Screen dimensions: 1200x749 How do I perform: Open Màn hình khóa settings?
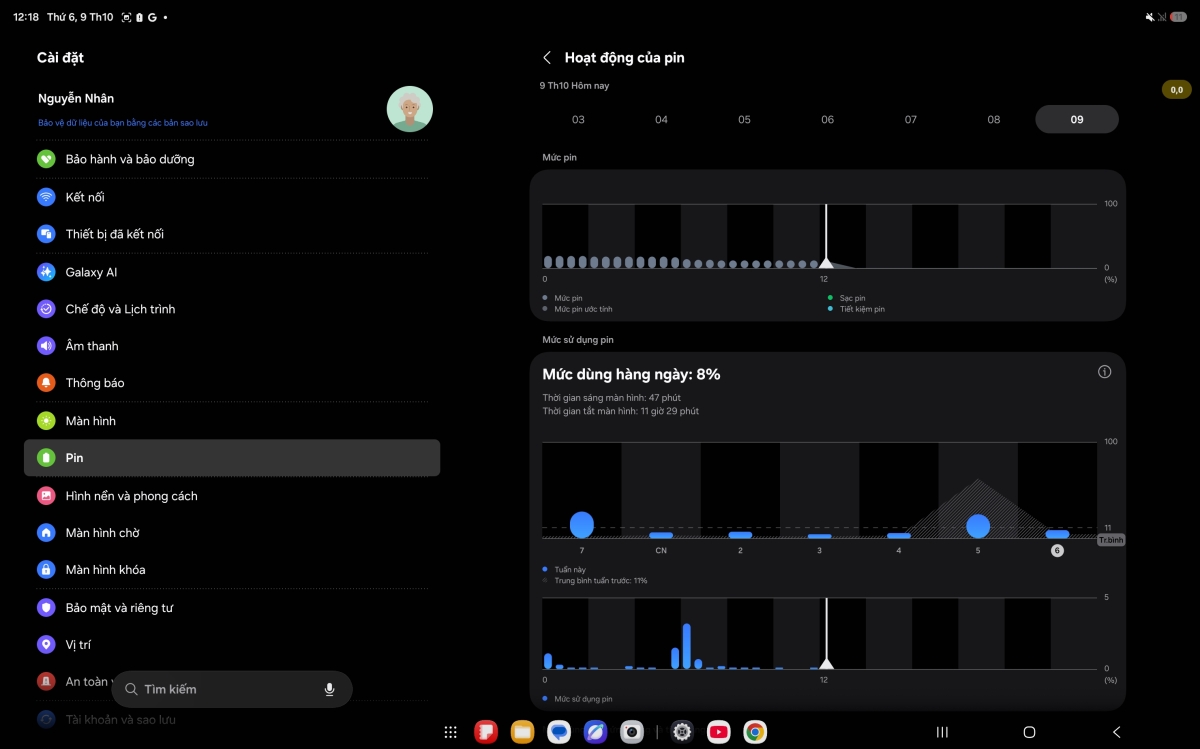click(232, 570)
